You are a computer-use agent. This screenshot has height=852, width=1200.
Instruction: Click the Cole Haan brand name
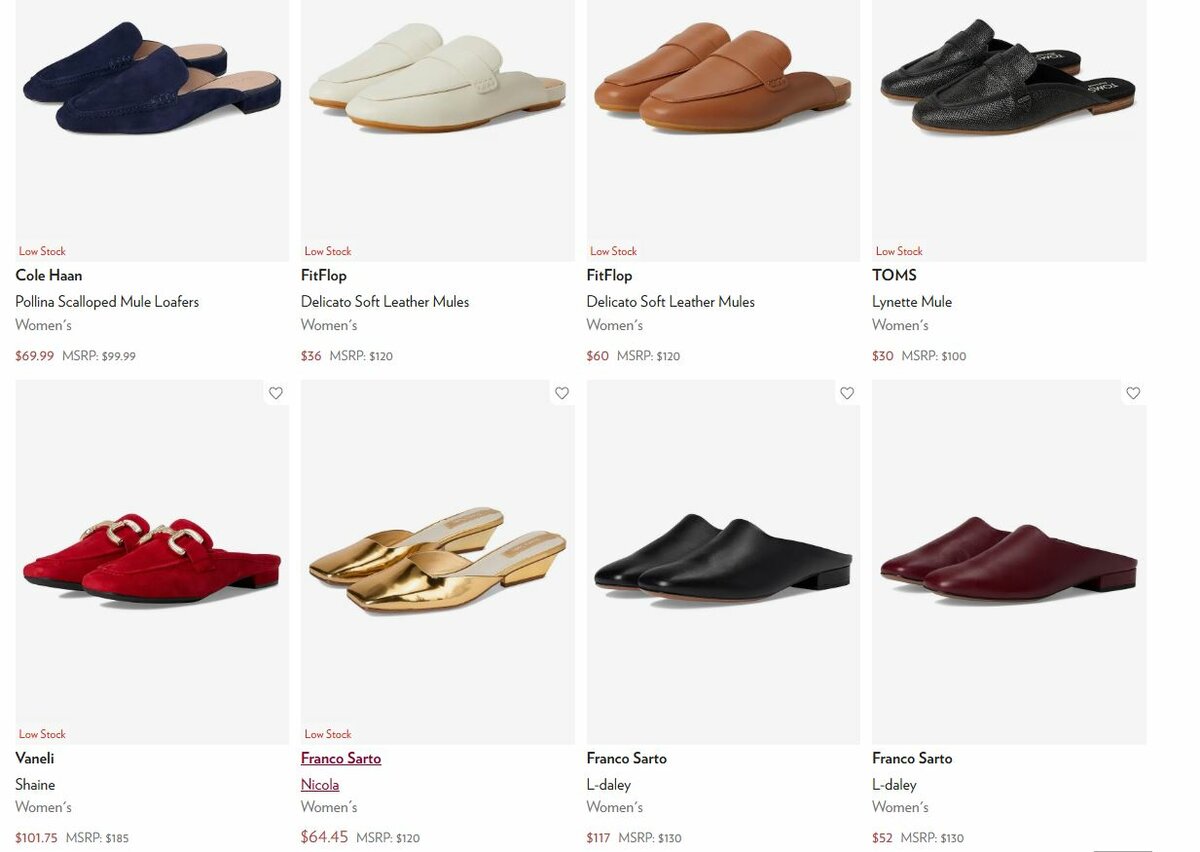pyautogui.click(x=49, y=275)
